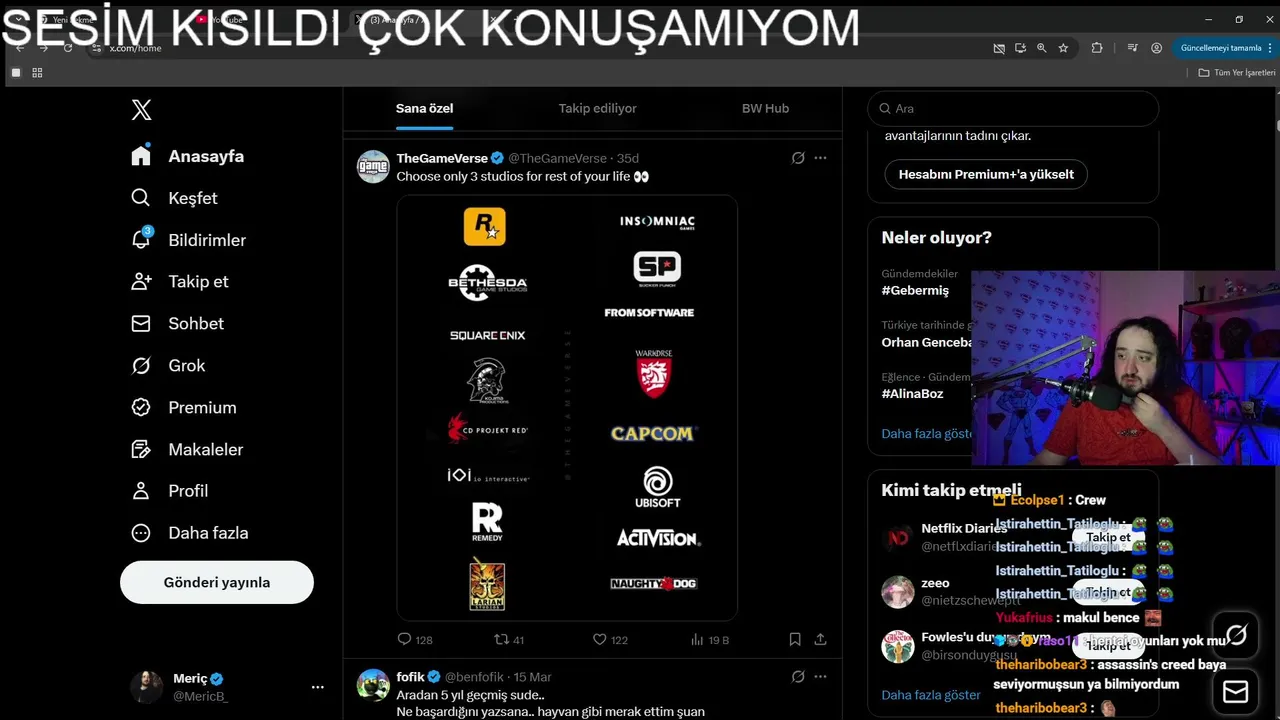Click Hesabını Premium+'a yükselt button
The image size is (1280, 720).
coord(986,174)
